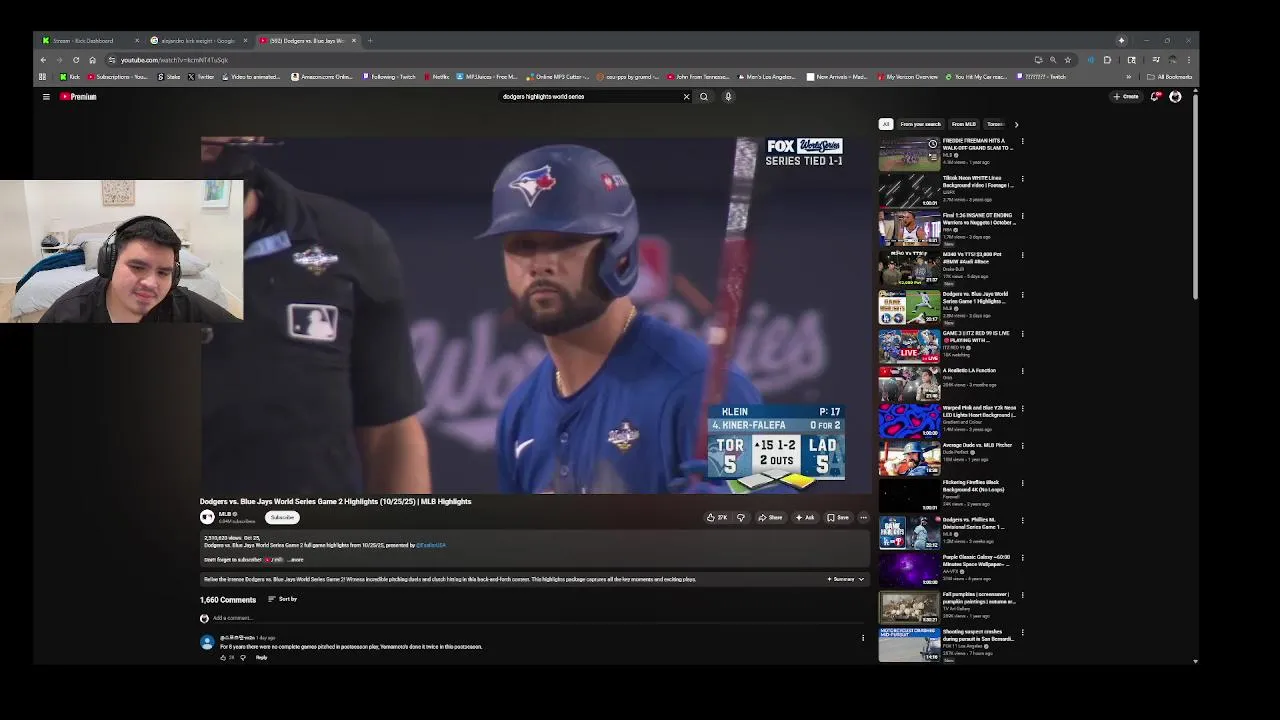Open a new browser tab
Viewport: 1280px width, 720px height.
370,41
